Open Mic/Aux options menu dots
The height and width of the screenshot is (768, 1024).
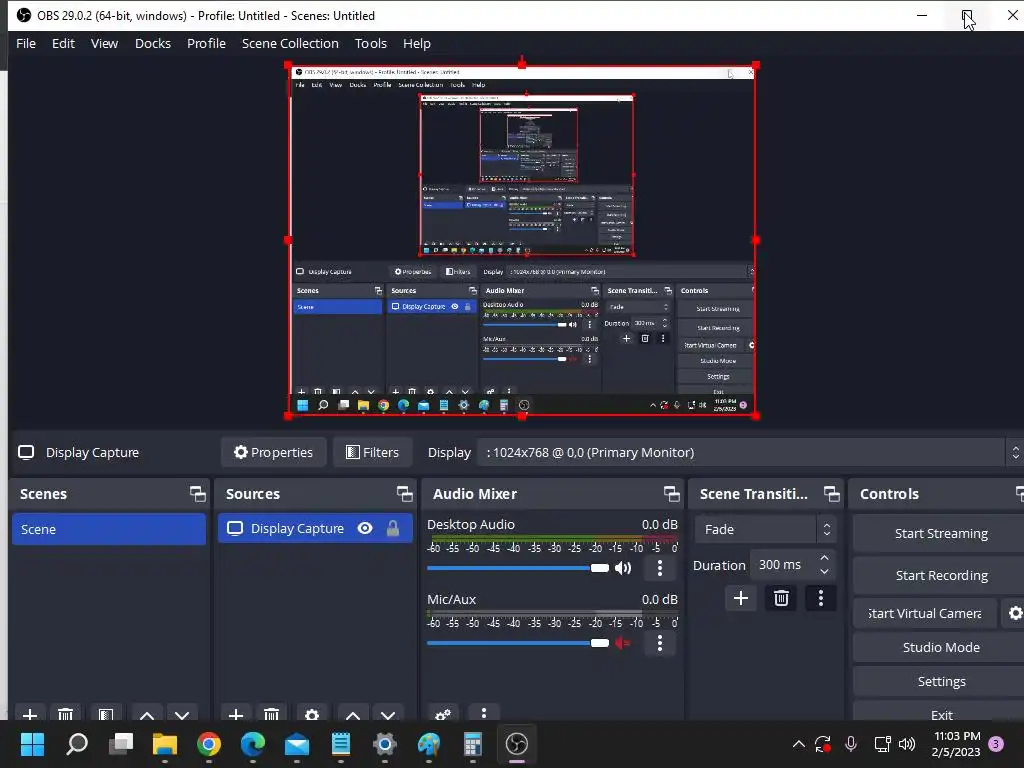click(x=660, y=643)
